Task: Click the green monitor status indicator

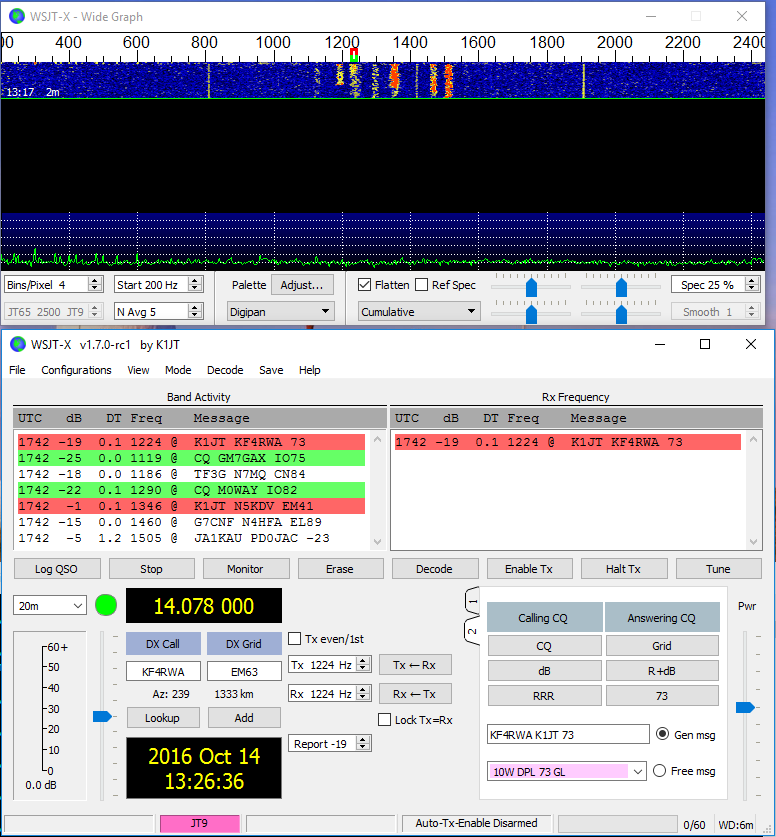Action: click(106, 605)
